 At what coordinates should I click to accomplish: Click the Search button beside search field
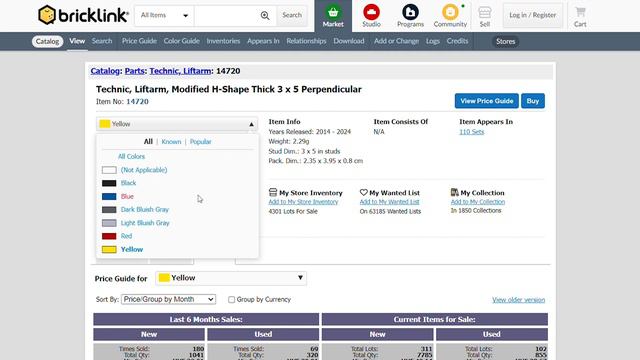[x=292, y=16]
